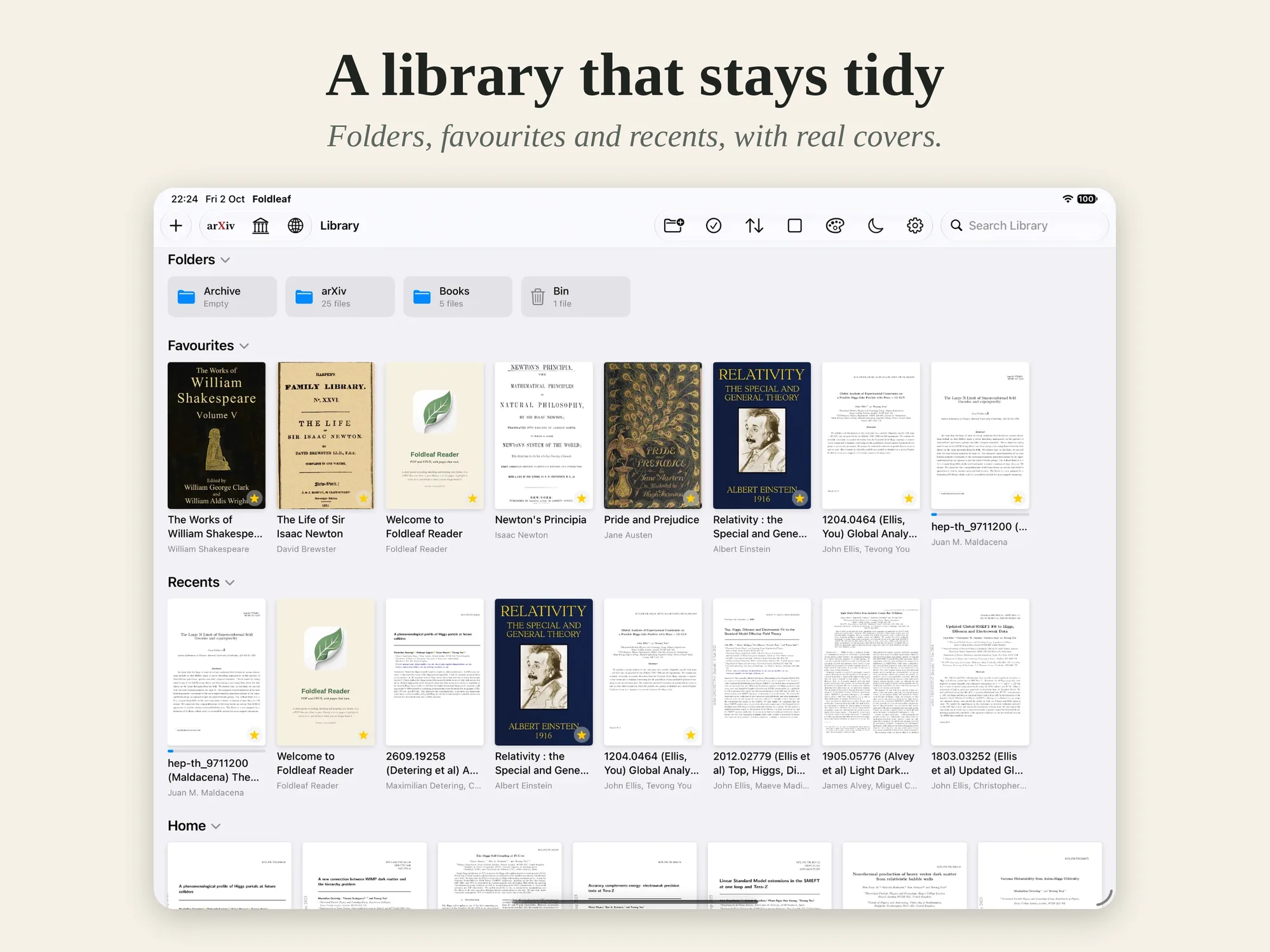1270x952 pixels.
Task: Open the arXiv folder with 25 files
Action: coord(340,296)
